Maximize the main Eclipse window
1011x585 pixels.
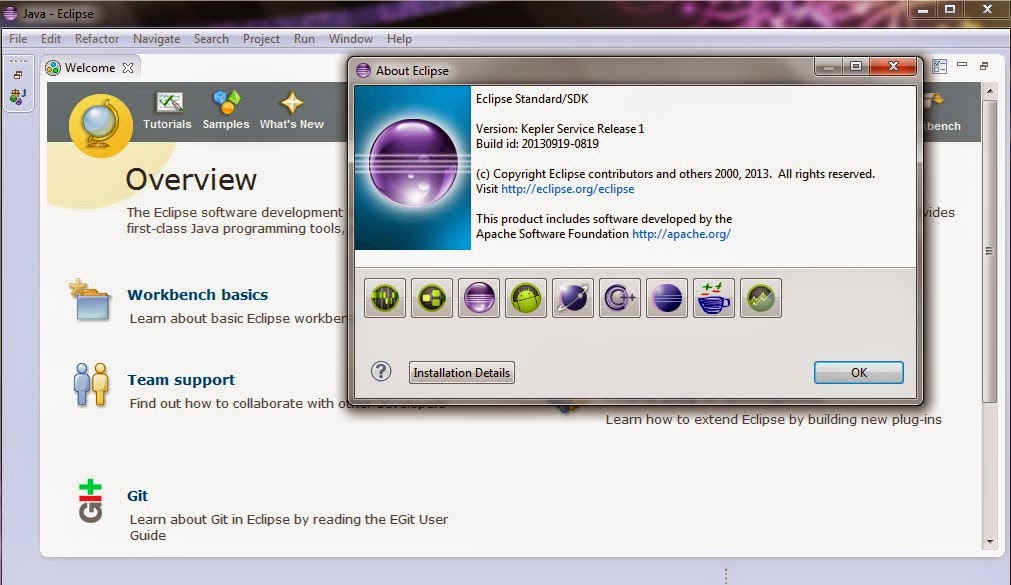(x=950, y=9)
